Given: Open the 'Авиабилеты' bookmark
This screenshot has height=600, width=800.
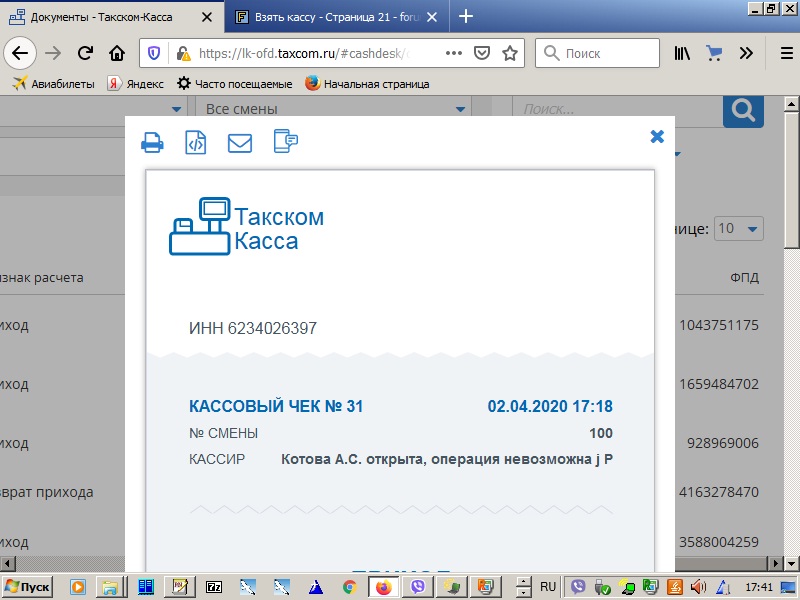Looking at the screenshot, I should [x=53, y=84].
